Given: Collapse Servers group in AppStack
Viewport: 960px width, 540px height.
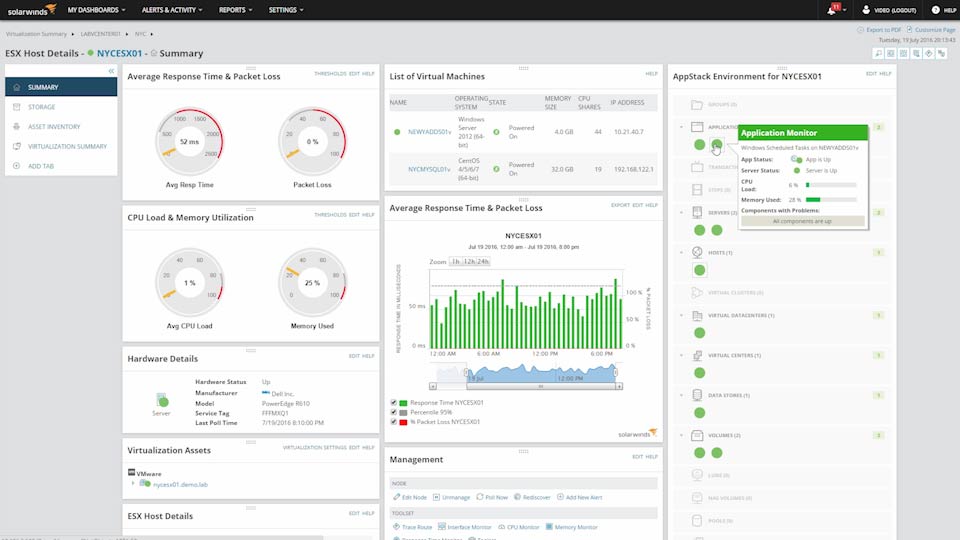Looking at the screenshot, I should (681, 212).
